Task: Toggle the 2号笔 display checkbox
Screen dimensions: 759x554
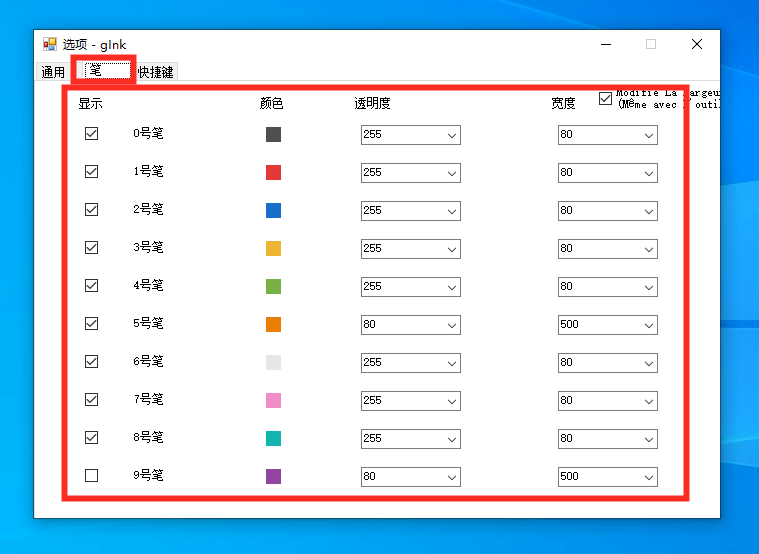Action: pyautogui.click(x=91, y=210)
